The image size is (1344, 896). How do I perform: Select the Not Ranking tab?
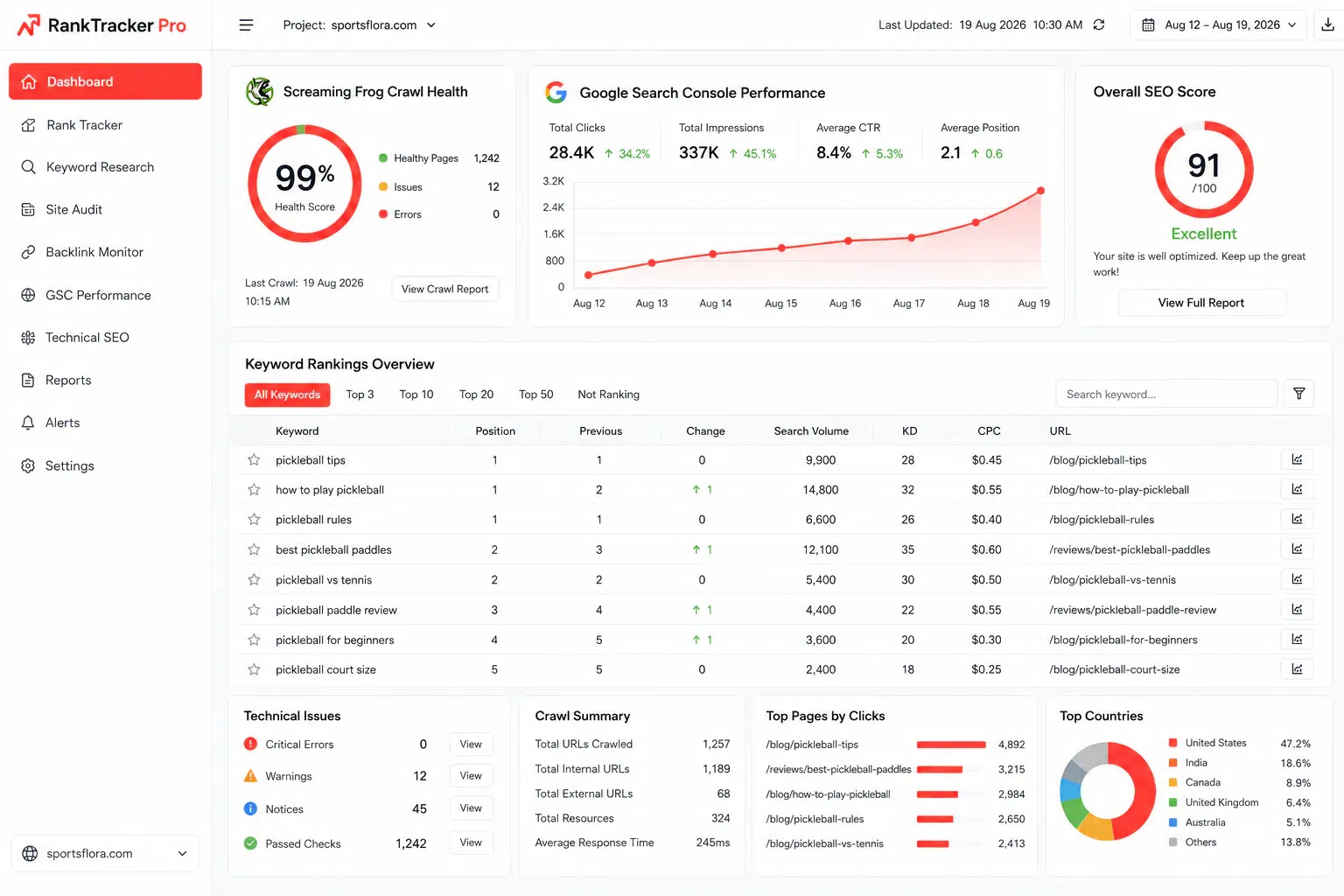[608, 395]
